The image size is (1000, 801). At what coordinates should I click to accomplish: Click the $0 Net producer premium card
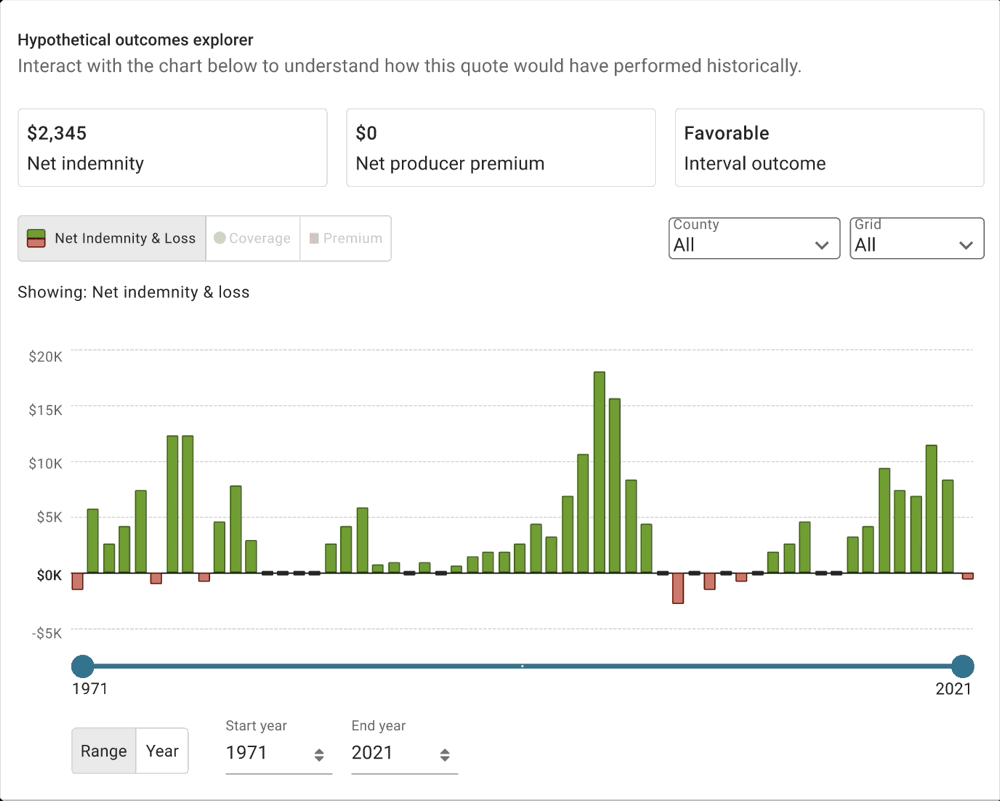click(x=501, y=148)
